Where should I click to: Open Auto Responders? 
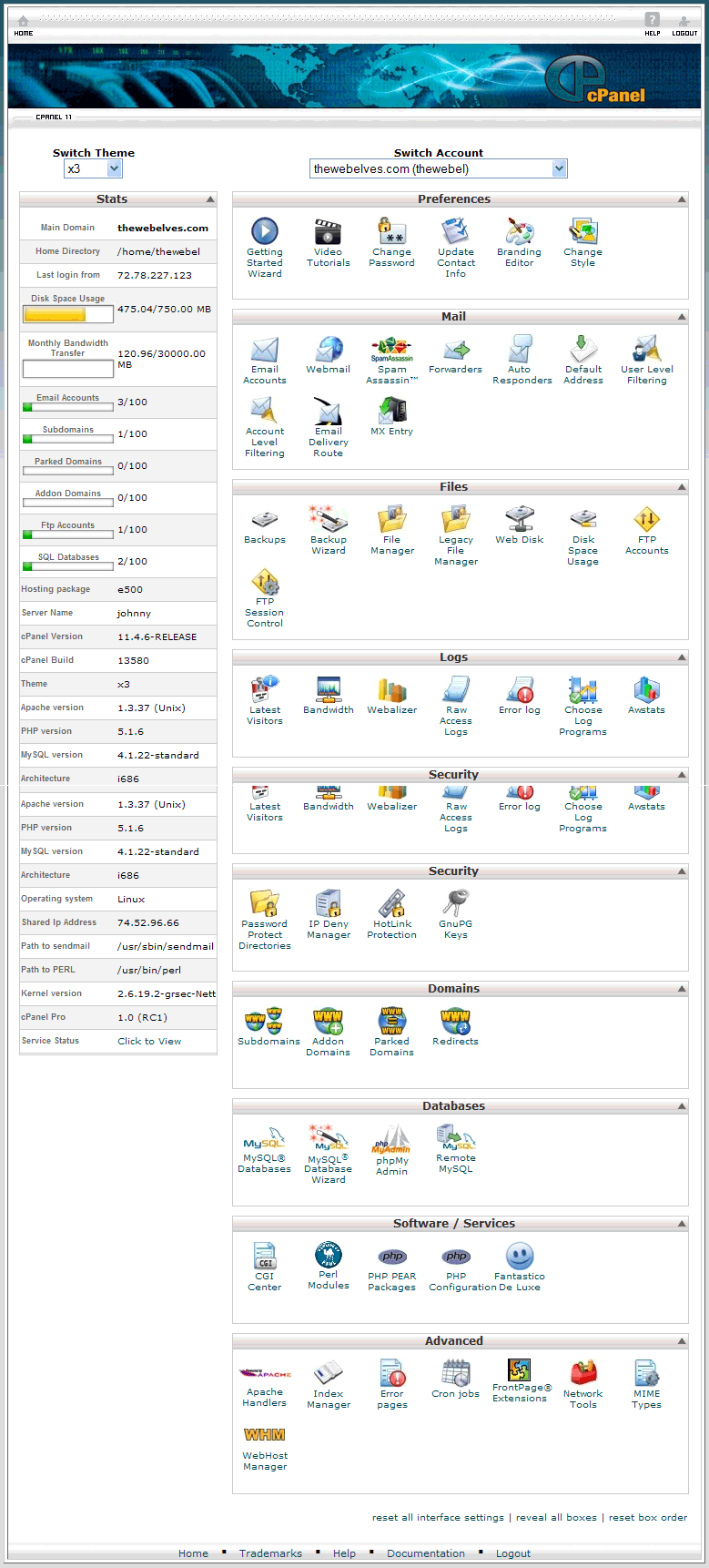click(x=522, y=361)
